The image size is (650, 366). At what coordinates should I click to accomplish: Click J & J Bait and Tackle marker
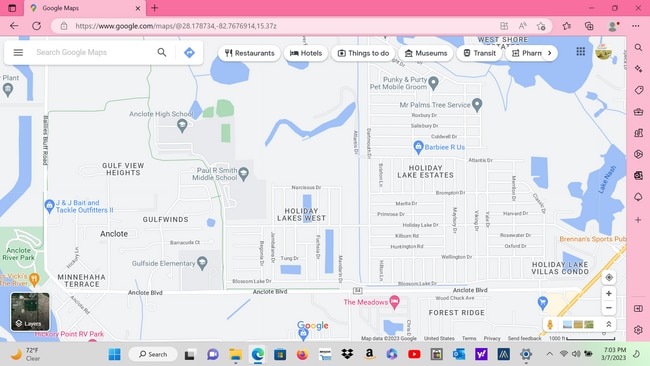click(49, 206)
